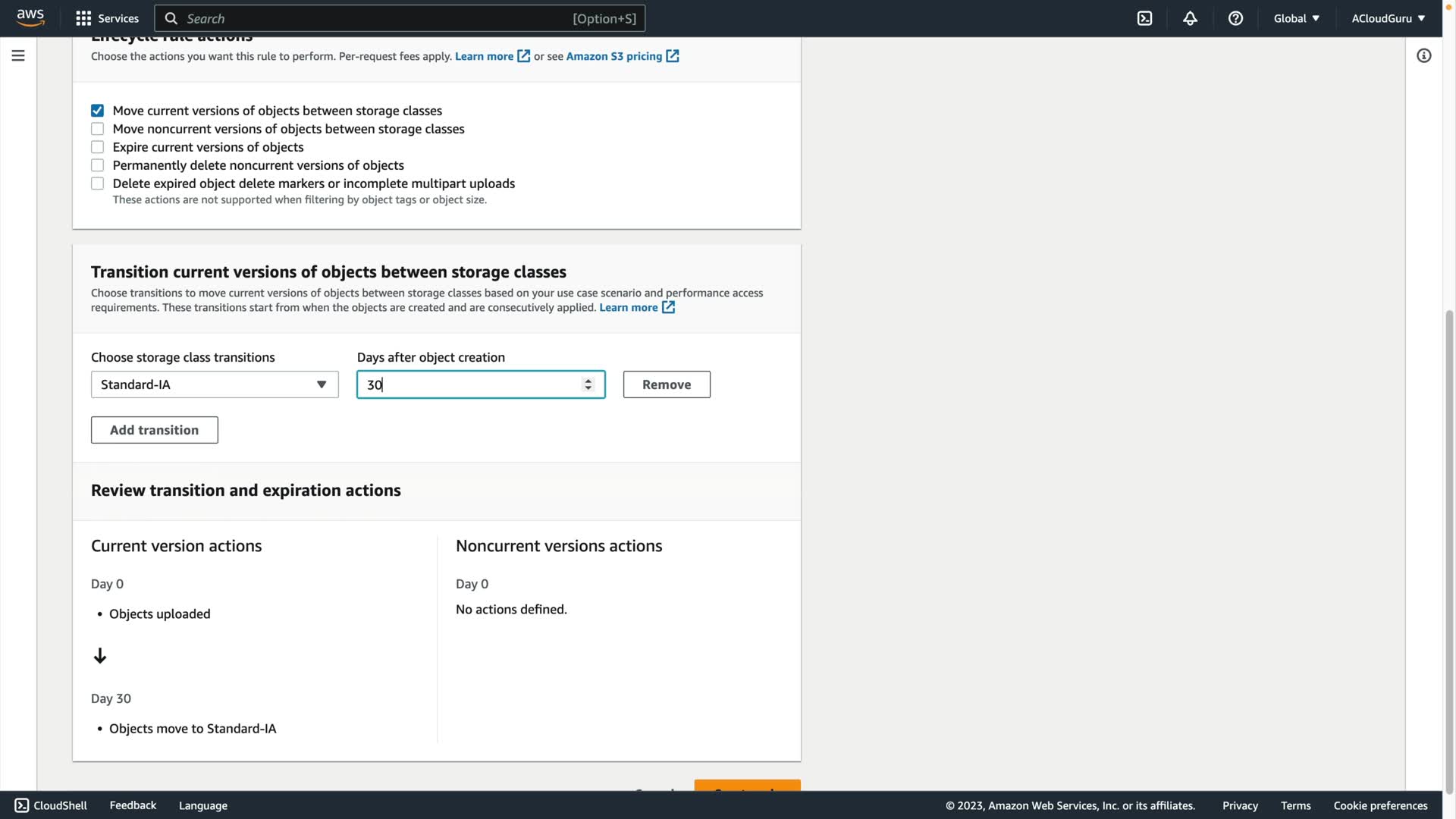This screenshot has width=1456, height=819.
Task: Open the AWS home logo
Action: coord(30,17)
